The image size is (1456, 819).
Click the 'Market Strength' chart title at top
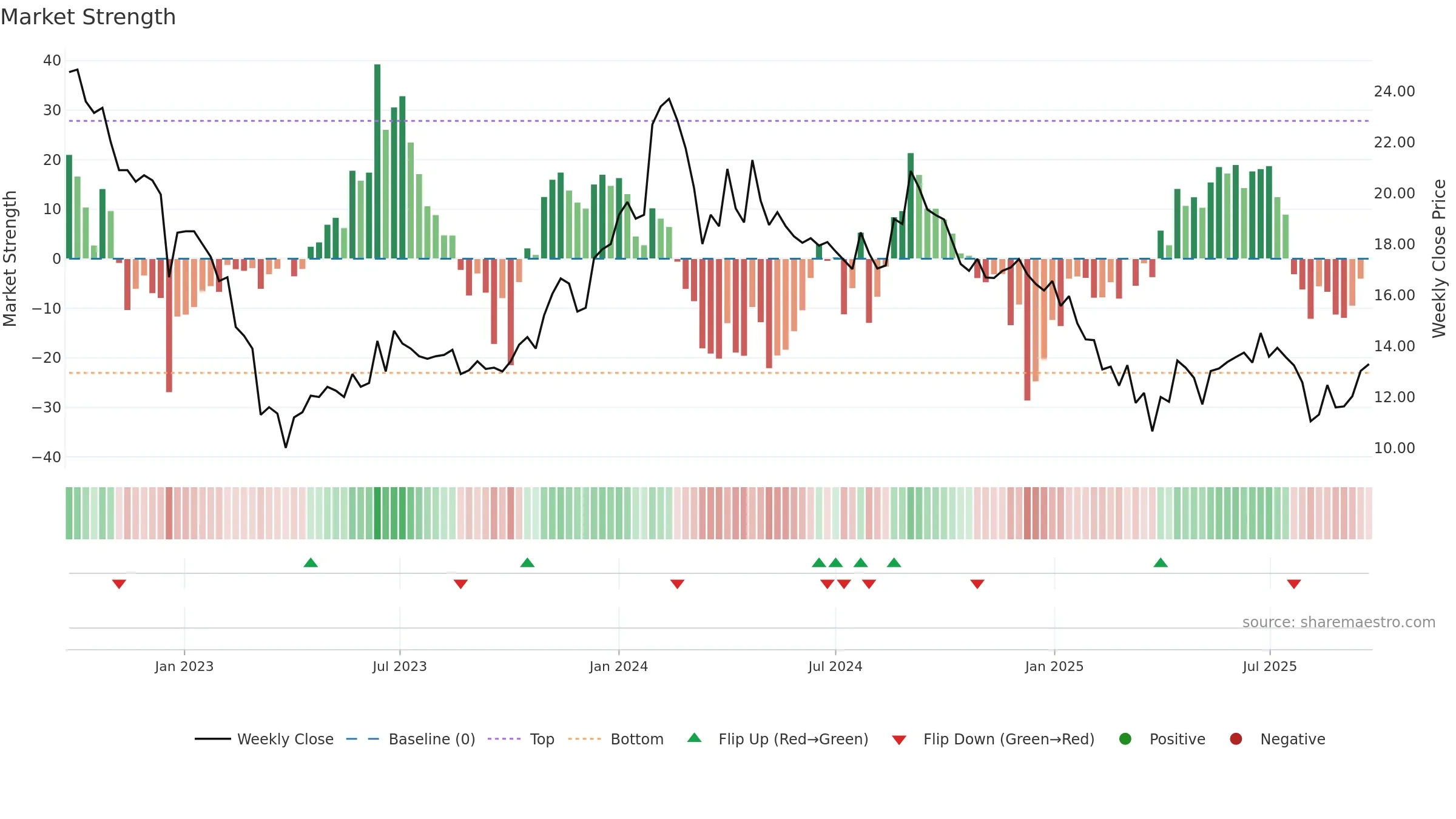88,17
